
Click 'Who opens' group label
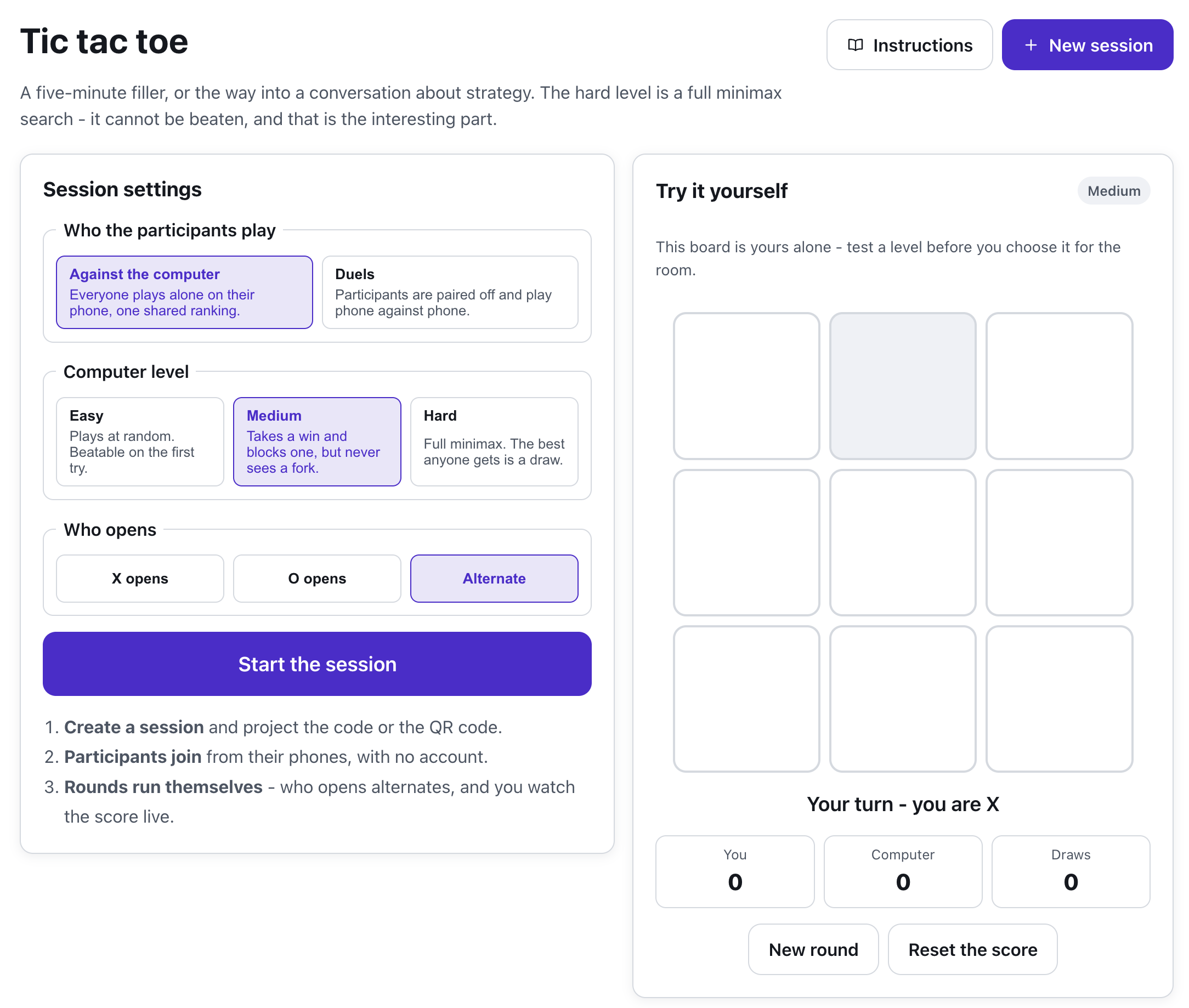click(110, 530)
